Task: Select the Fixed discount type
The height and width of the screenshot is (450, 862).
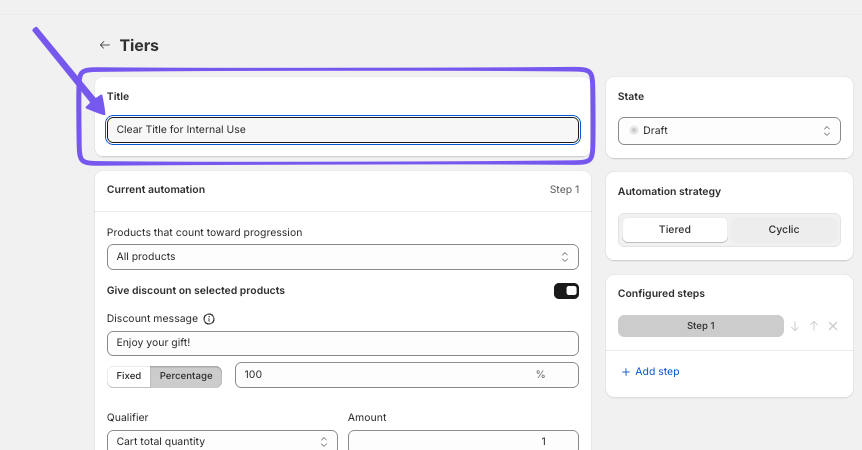Action: coord(129,376)
